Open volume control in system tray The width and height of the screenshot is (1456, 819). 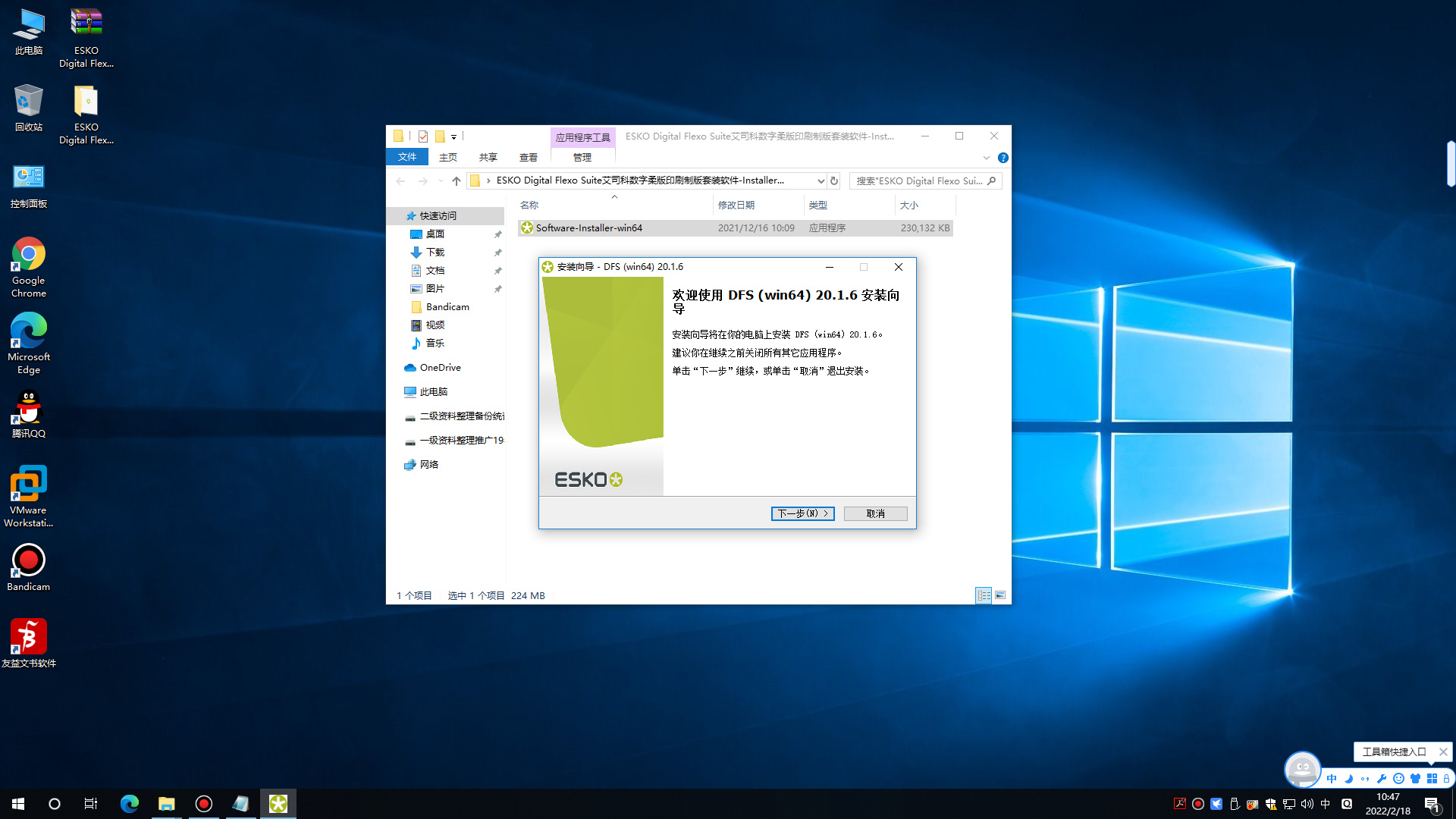[x=1307, y=804]
